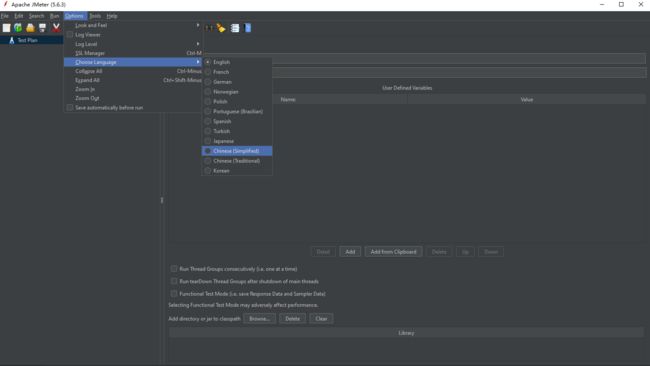Click the Up button under the variables table
The height and width of the screenshot is (366, 650).
tap(465, 252)
